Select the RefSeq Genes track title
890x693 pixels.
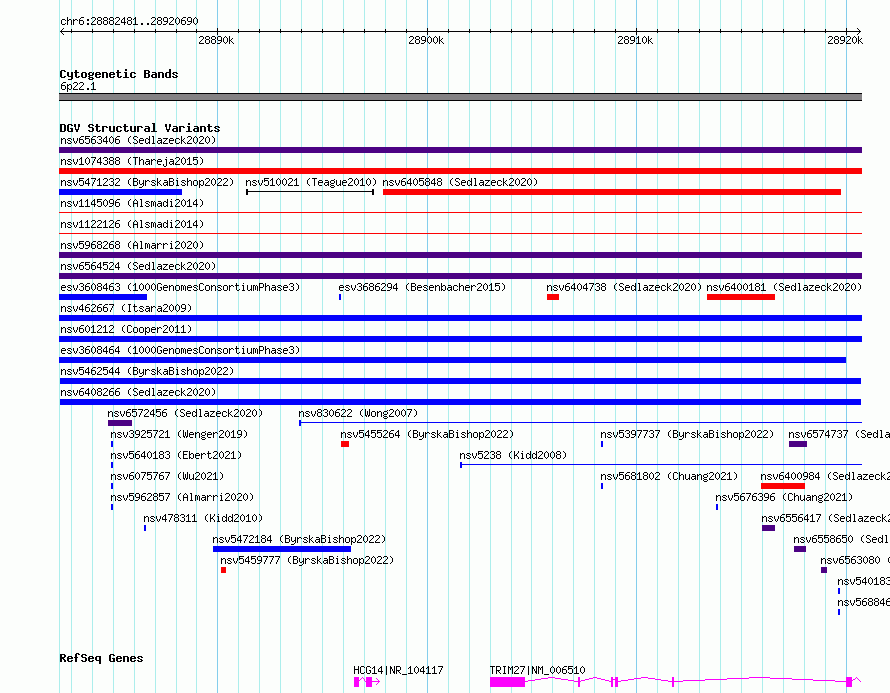101,658
